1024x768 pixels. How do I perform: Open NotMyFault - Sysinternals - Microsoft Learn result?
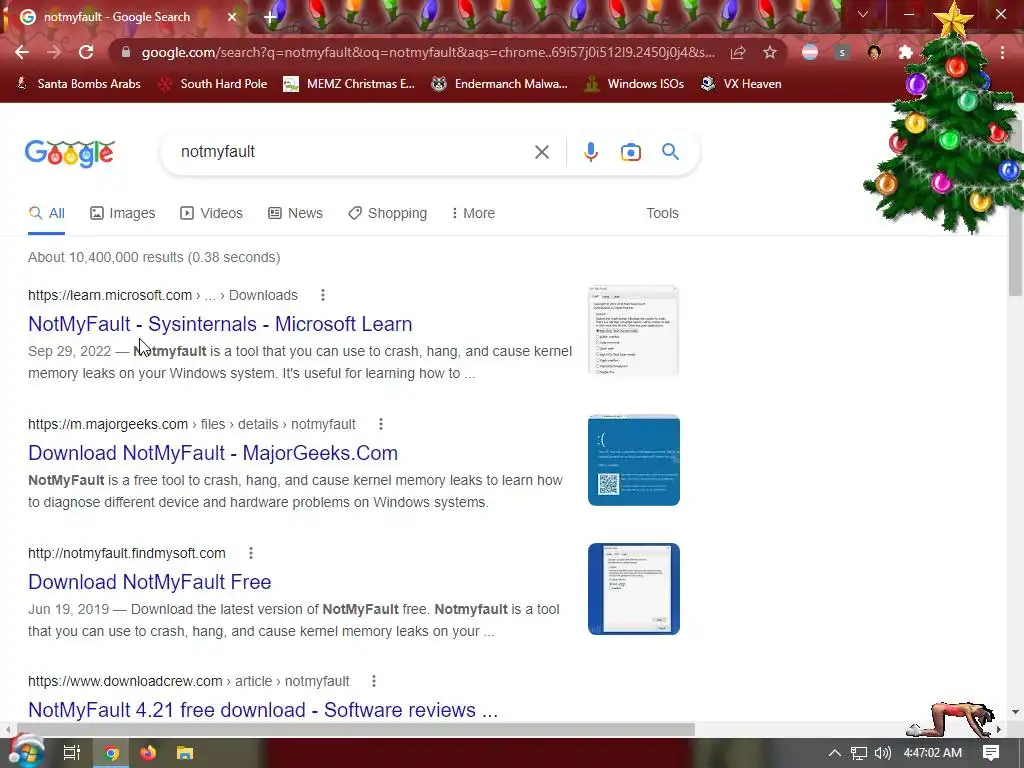click(220, 324)
